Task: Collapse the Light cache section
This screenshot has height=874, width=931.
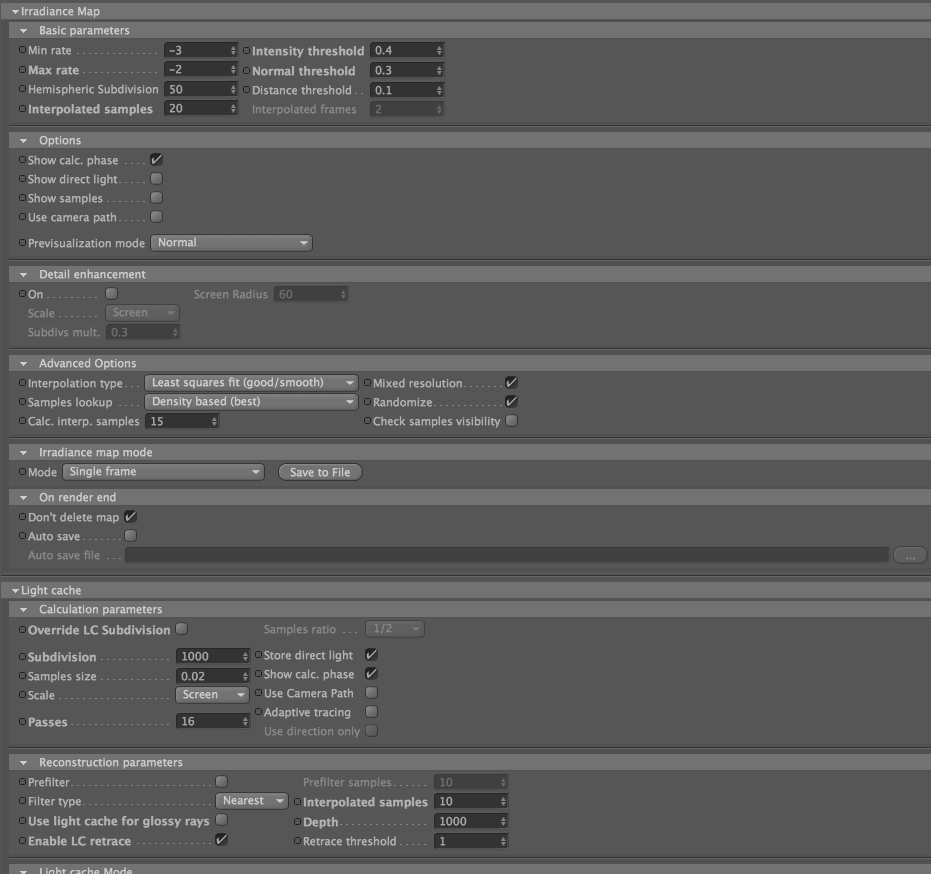Action: pyautogui.click(x=15, y=591)
